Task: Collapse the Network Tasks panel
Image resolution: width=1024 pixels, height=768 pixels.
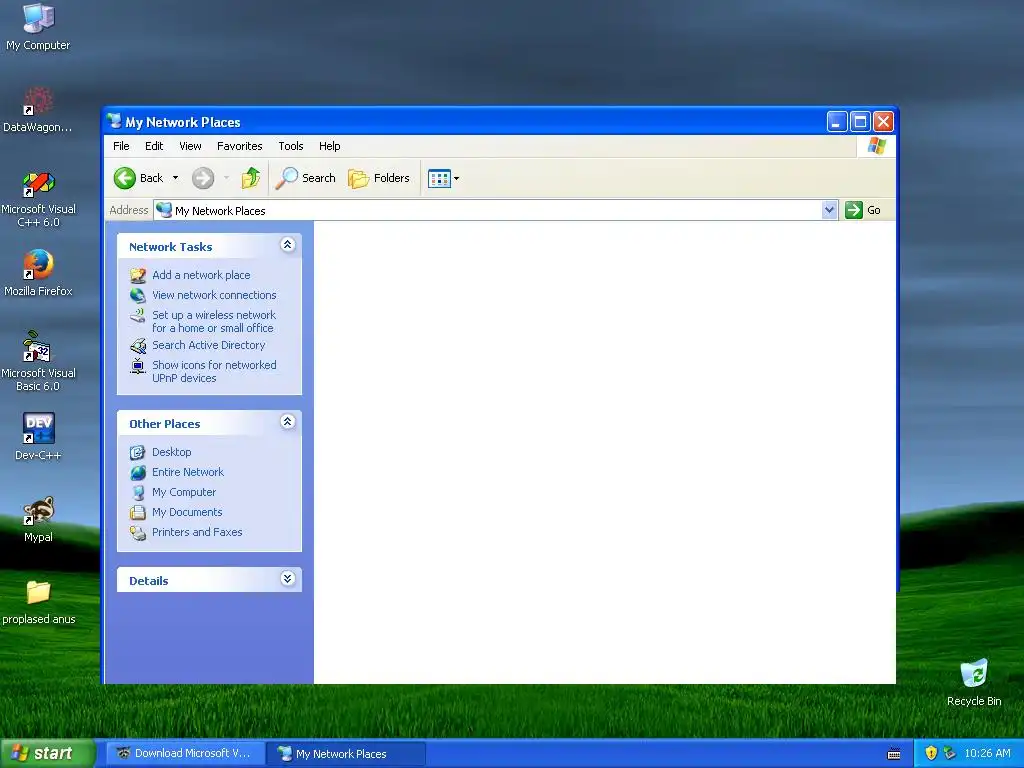Action: [x=287, y=245]
